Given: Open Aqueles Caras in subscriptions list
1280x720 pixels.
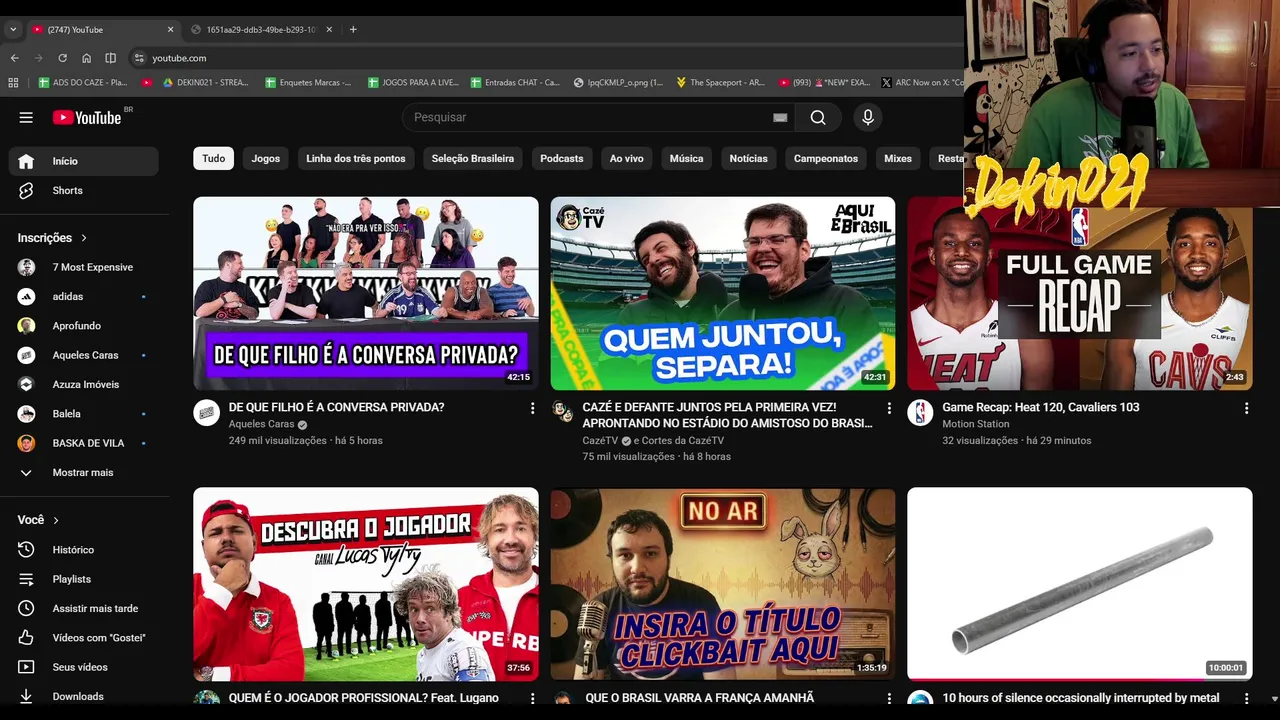Looking at the screenshot, I should click(84, 355).
